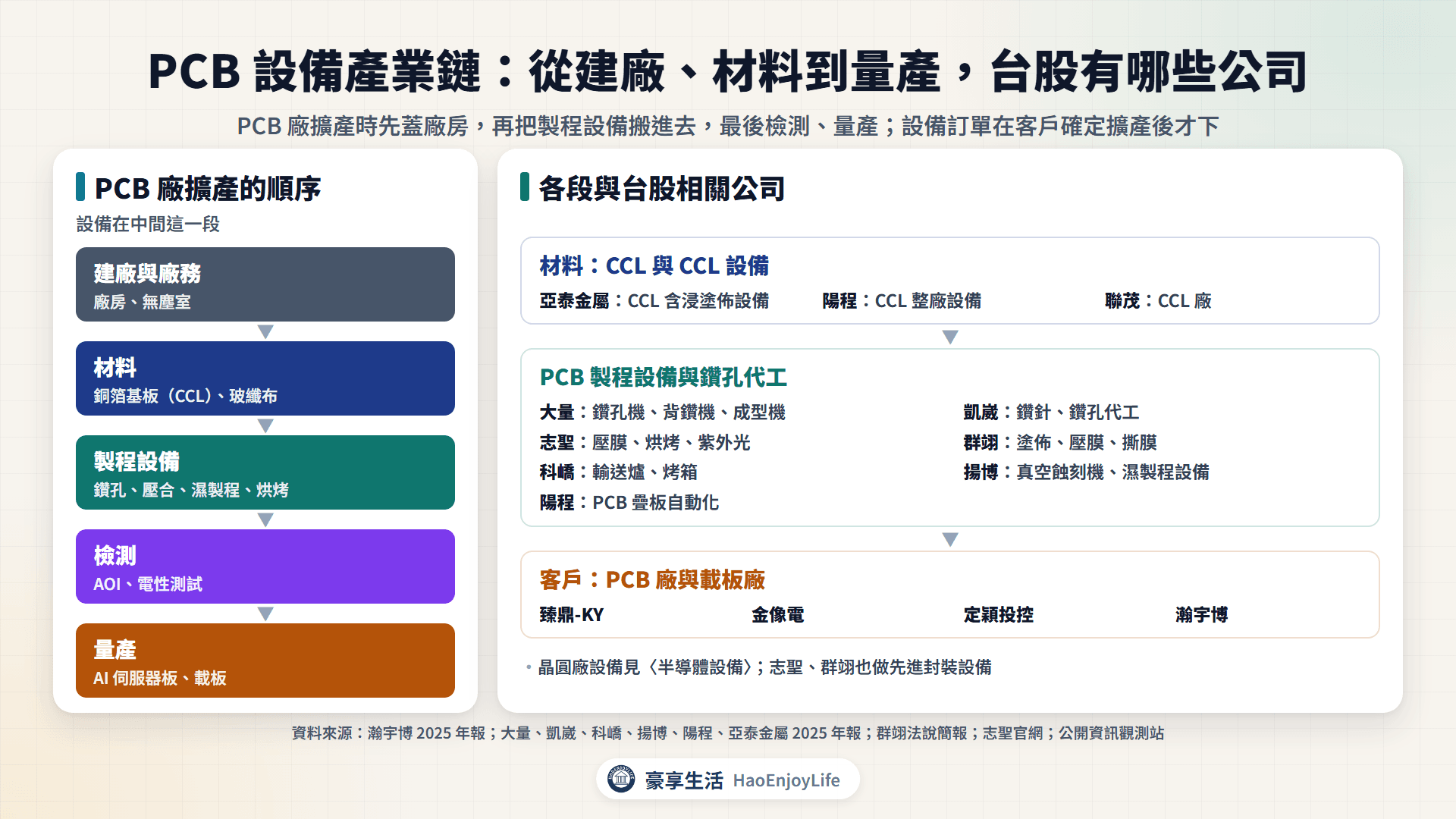1456x819 pixels.
Task: Click the 豪享生活 HaoEnjoyLife brand text
Action: click(742, 780)
